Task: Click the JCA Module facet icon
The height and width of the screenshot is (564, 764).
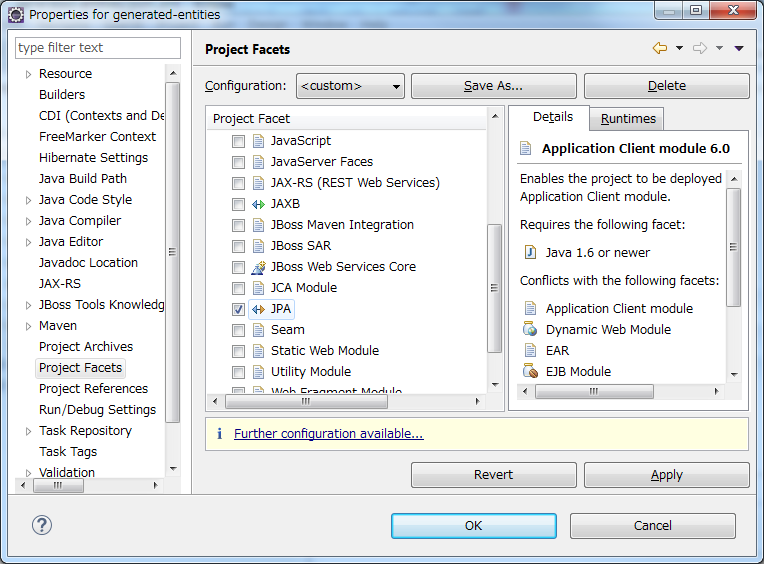Action: click(x=258, y=288)
